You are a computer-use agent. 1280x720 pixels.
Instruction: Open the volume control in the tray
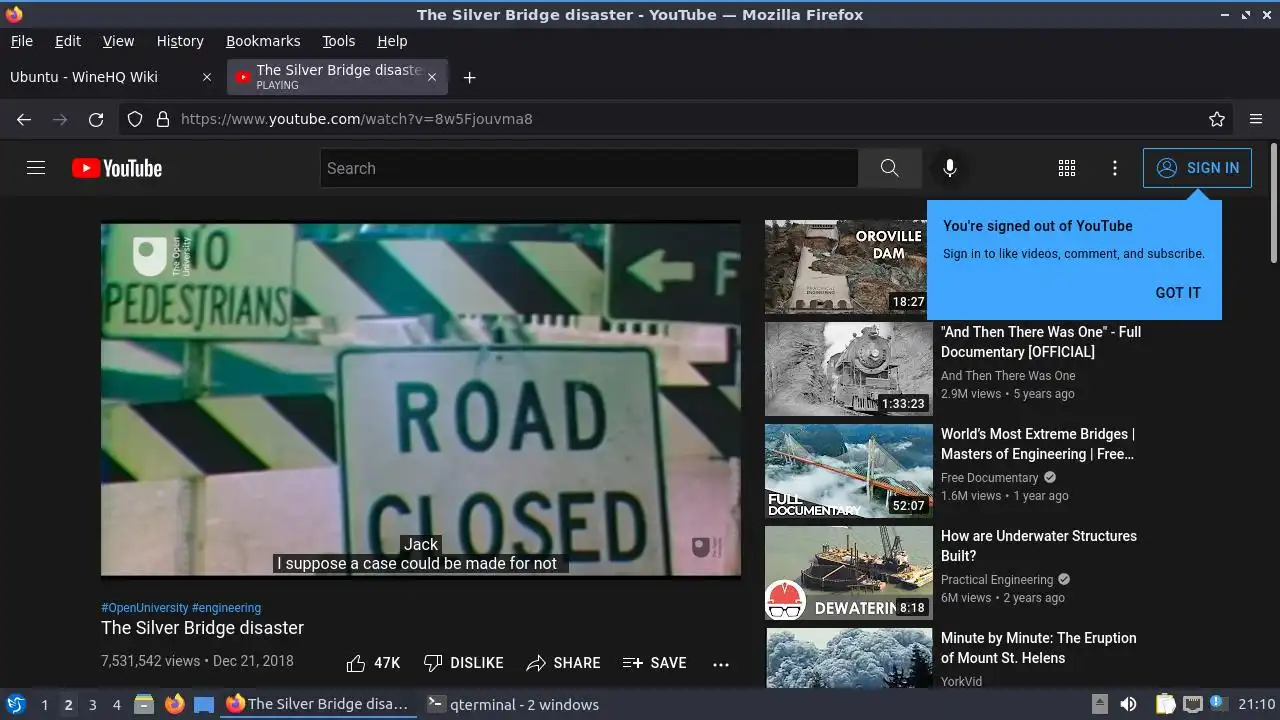point(1128,704)
